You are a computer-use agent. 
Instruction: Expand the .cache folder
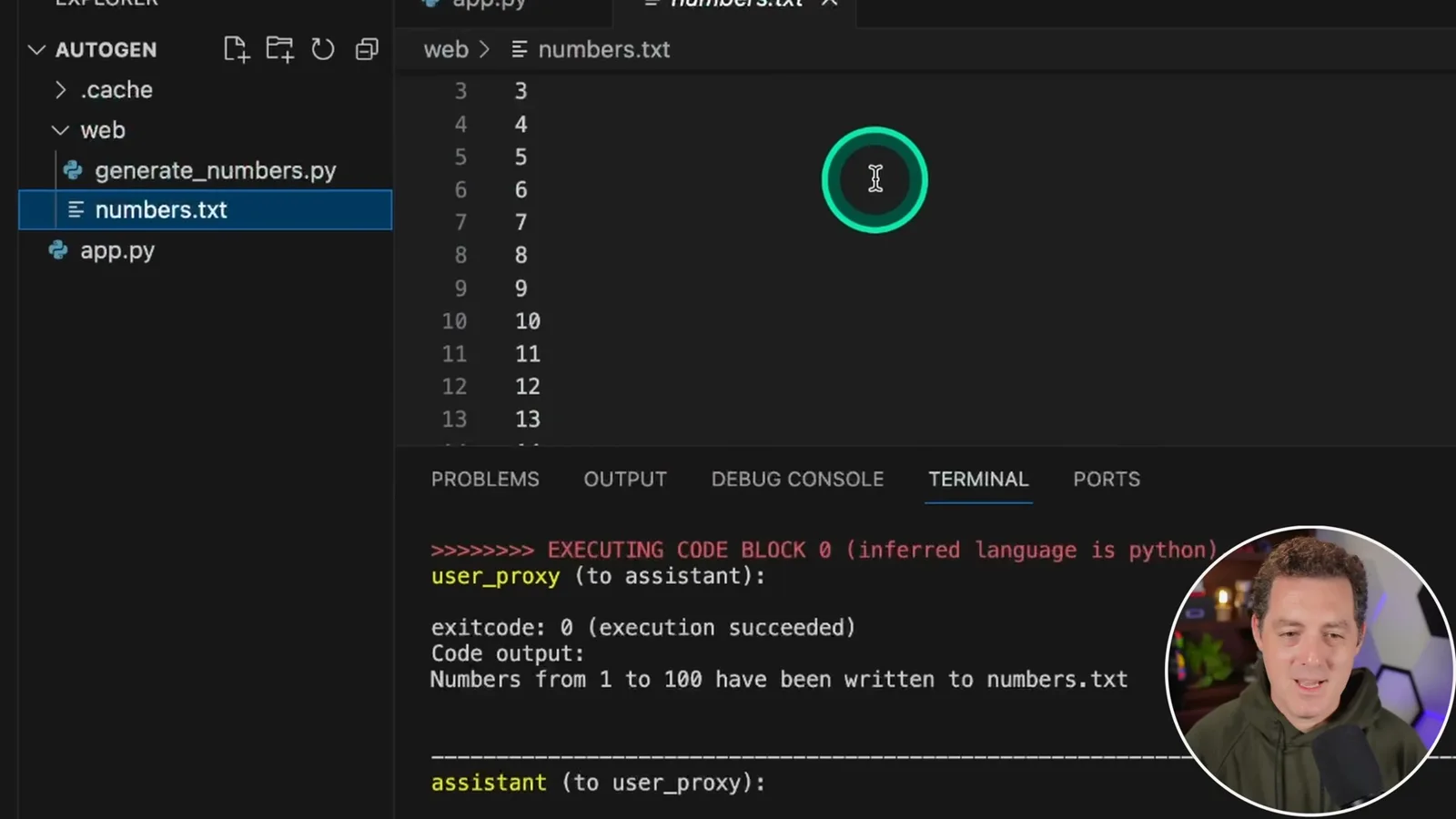coord(60,90)
